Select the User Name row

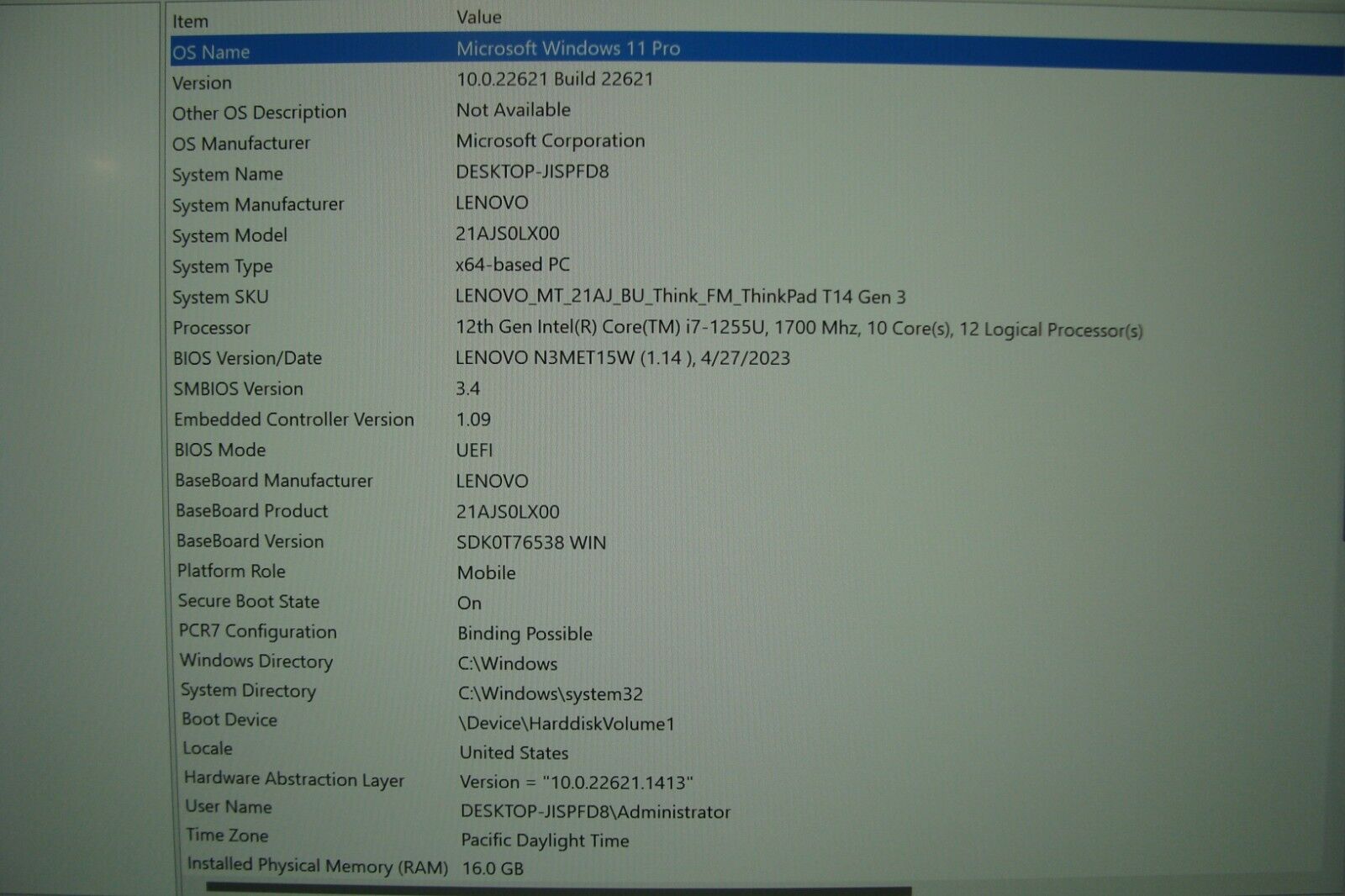click(x=229, y=807)
